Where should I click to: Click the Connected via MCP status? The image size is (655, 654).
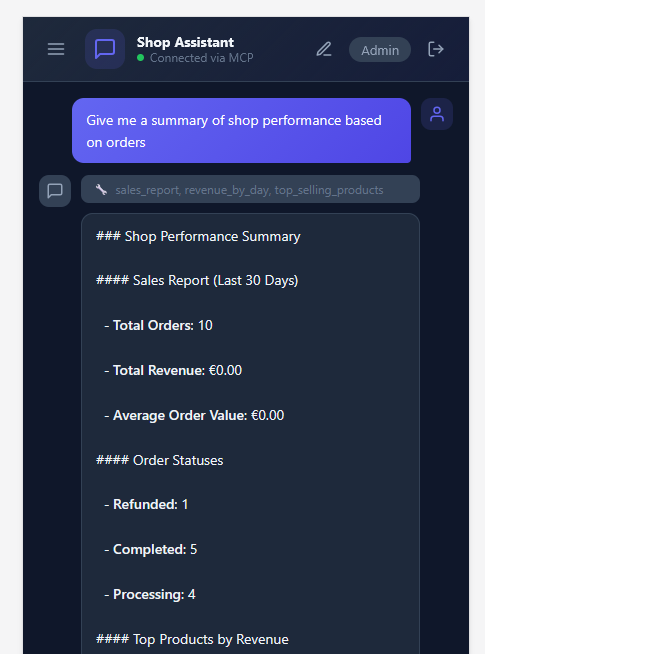201,58
